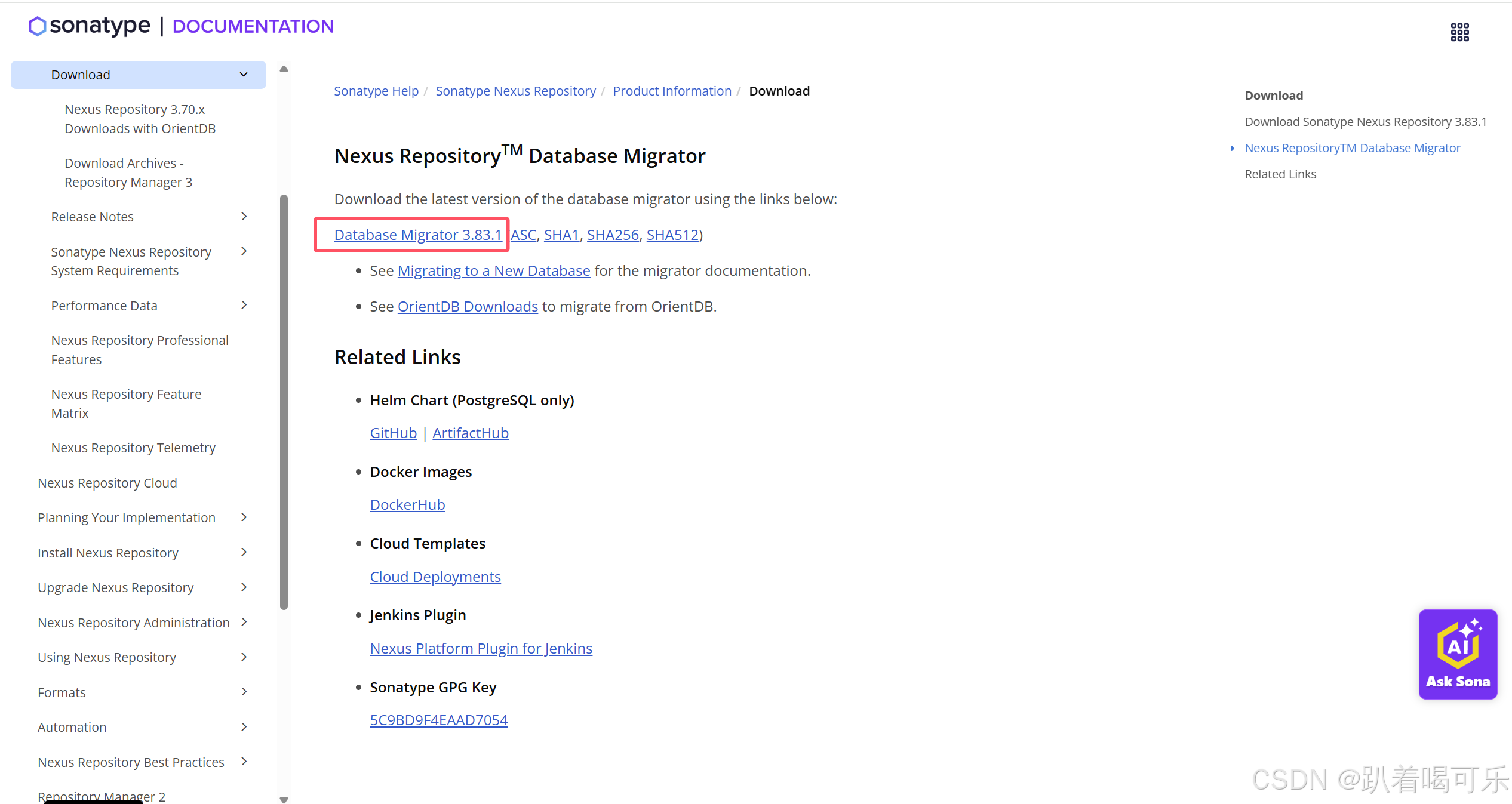Open Nexus Repository 3.70.x Downloads with OrientDB
Image resolution: width=1512 pixels, height=804 pixels.
point(140,119)
